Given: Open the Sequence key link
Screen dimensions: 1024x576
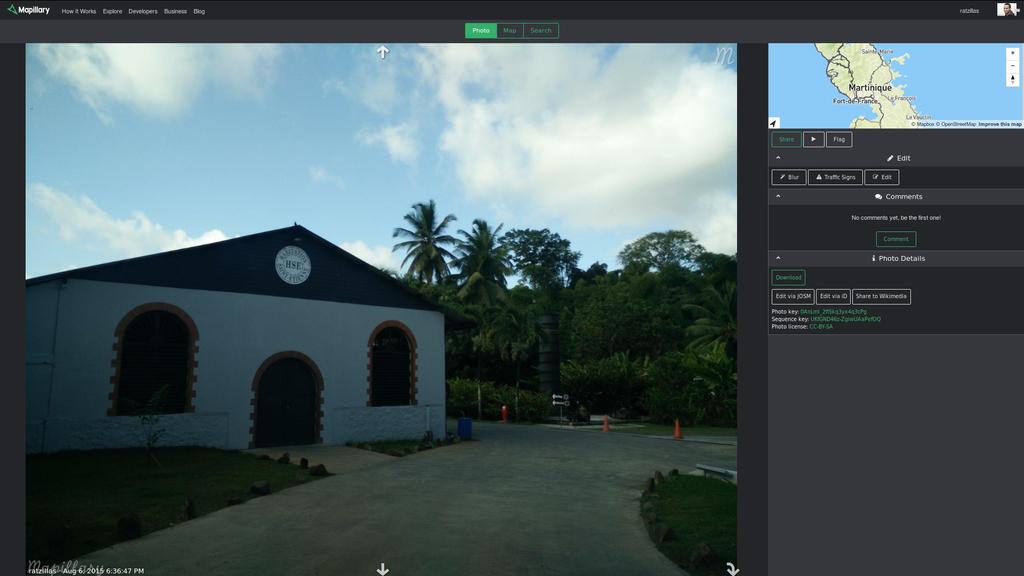Looking at the screenshot, I should pos(846,319).
